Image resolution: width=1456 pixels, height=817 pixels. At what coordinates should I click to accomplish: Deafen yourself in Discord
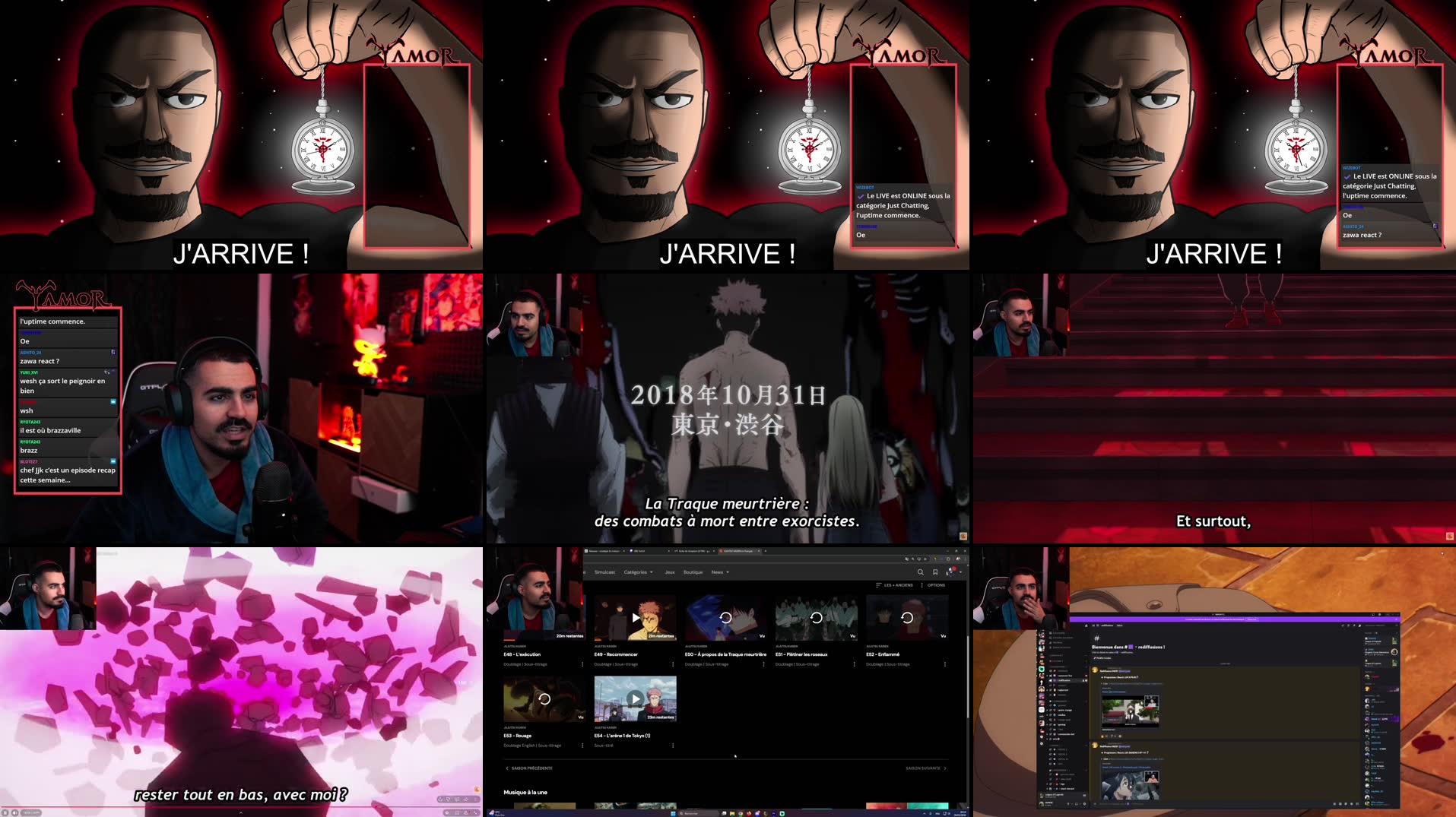(1076, 803)
